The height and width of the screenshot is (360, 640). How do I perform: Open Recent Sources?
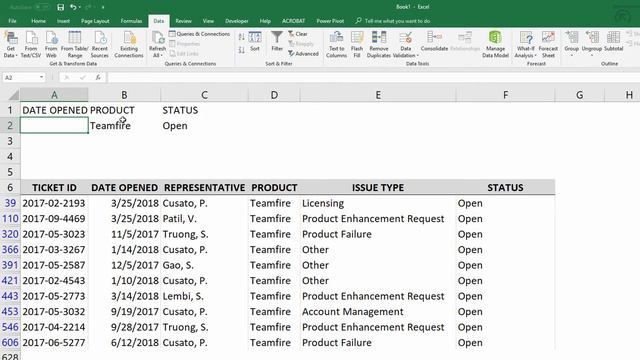100,45
